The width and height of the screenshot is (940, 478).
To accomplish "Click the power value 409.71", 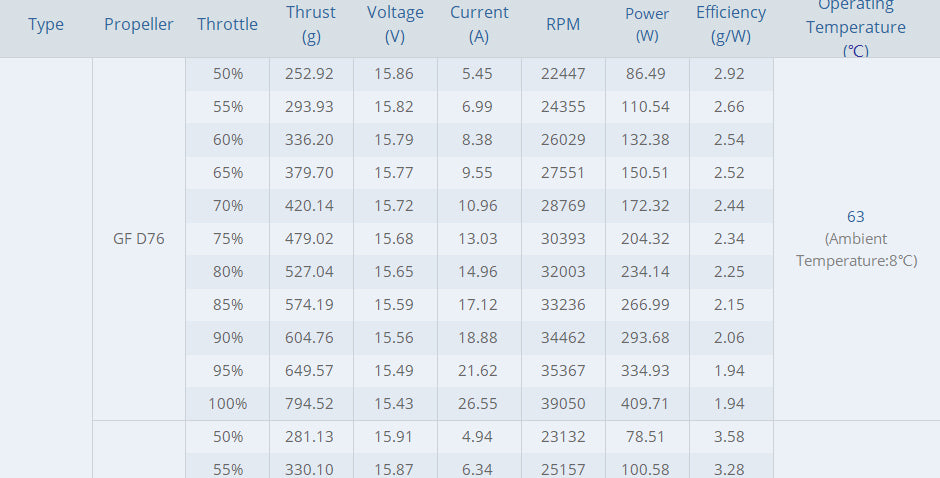I will click(x=647, y=404).
